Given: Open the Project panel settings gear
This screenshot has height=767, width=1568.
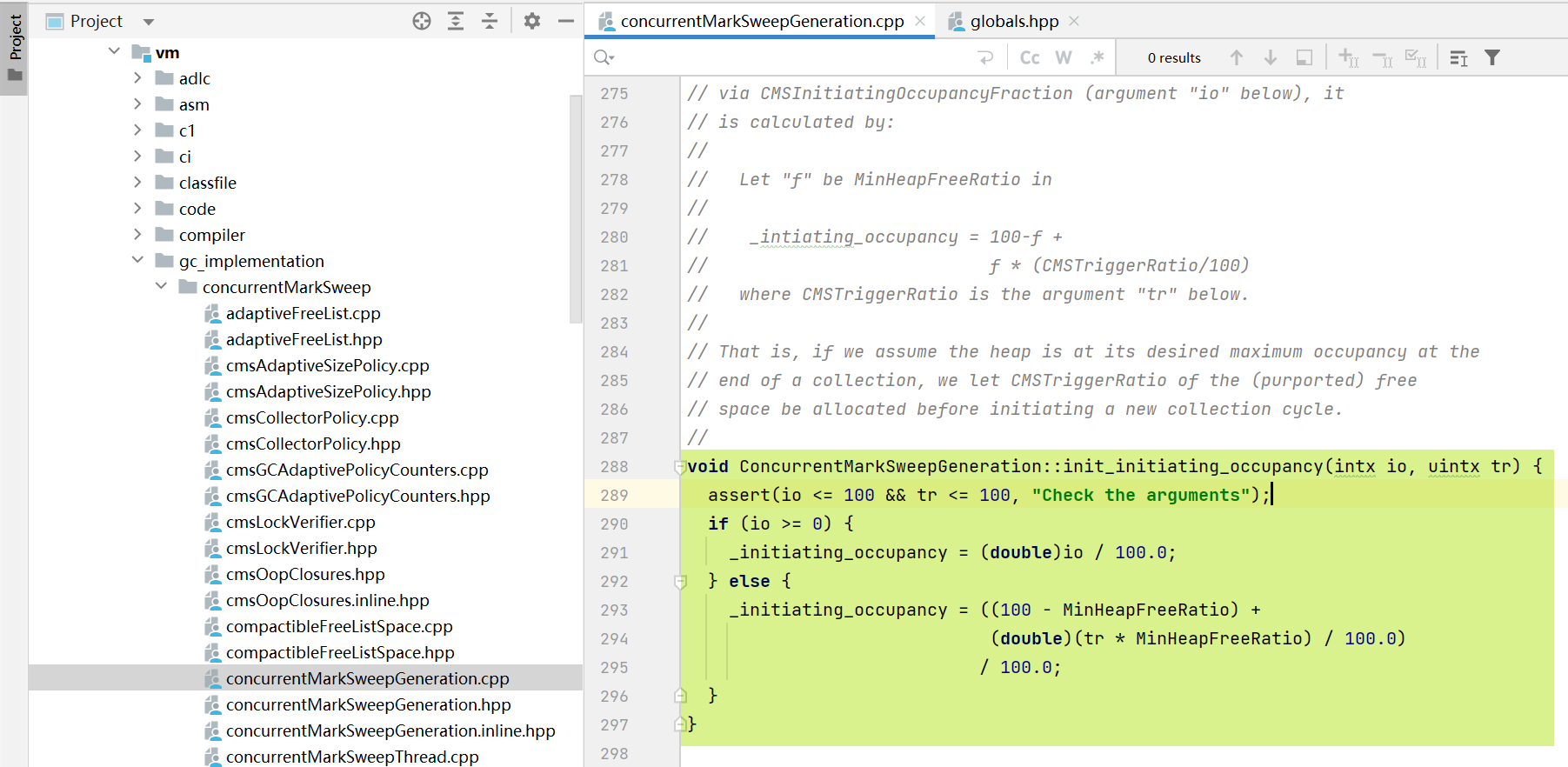Looking at the screenshot, I should [532, 22].
